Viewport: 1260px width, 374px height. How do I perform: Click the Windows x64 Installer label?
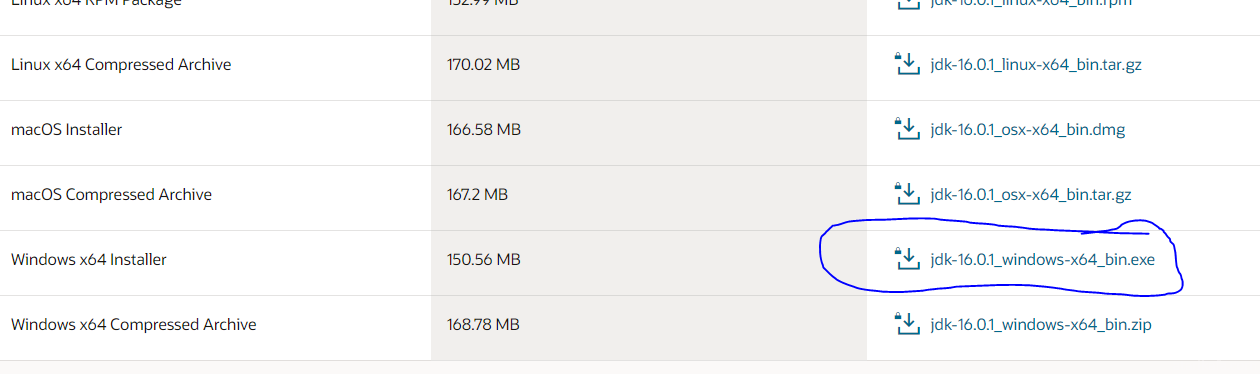point(89,260)
